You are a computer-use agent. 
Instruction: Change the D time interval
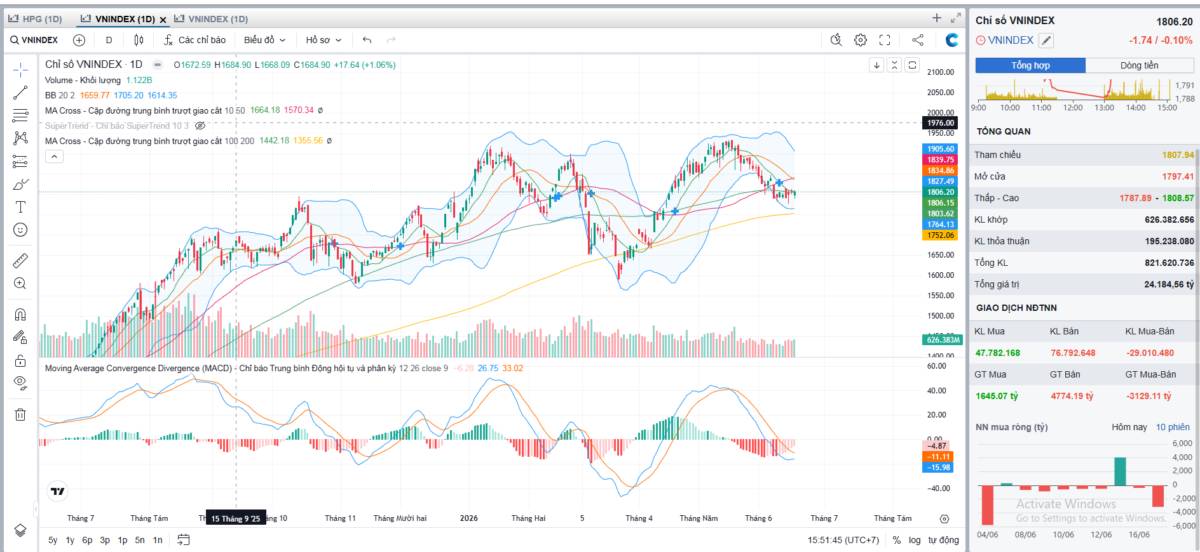pyautogui.click(x=109, y=40)
